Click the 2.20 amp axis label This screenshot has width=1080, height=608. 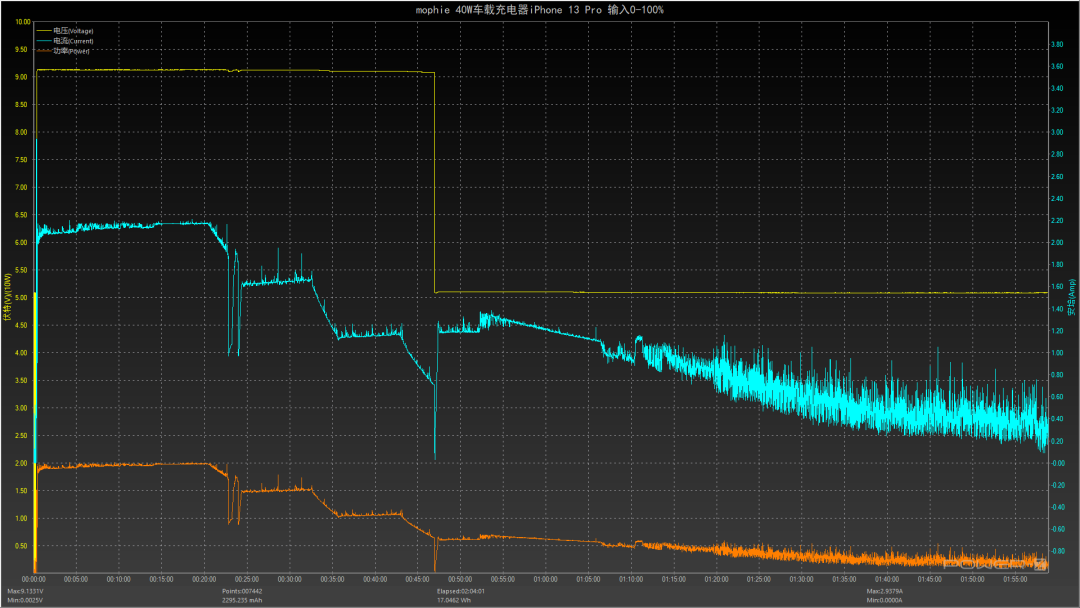click(1057, 221)
